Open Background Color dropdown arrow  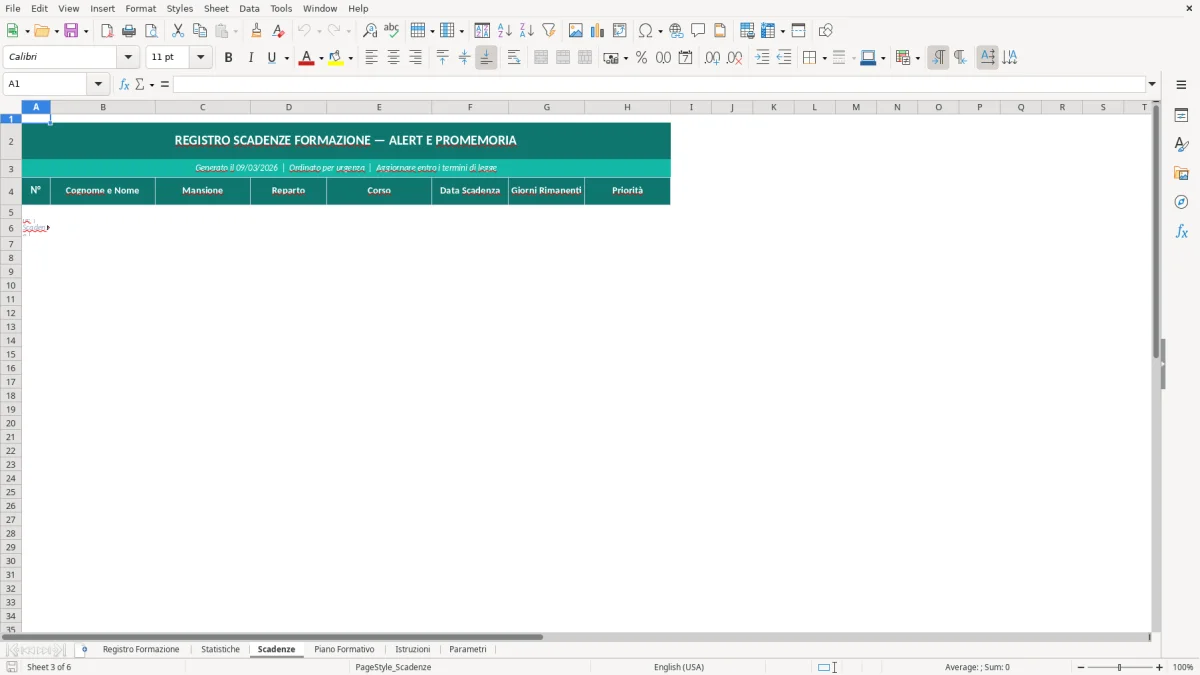pos(351,59)
